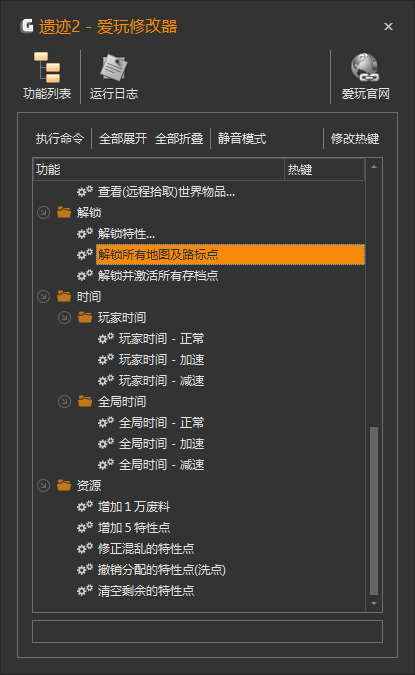Collapse the 全局时间 subgroup arrow
This screenshot has width=415, height=675.
(x=65, y=401)
